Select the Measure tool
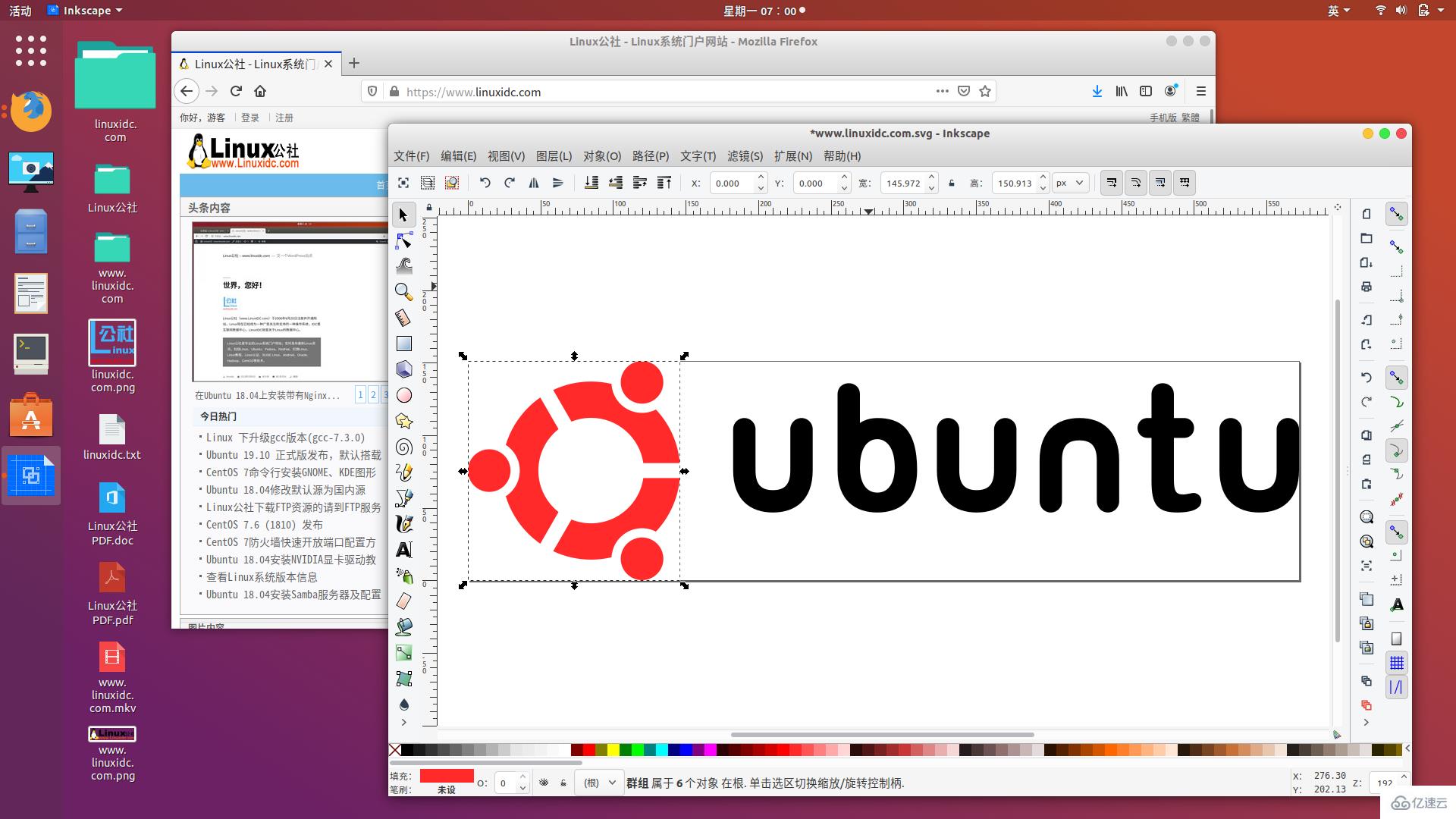The image size is (1456, 819). [x=403, y=317]
